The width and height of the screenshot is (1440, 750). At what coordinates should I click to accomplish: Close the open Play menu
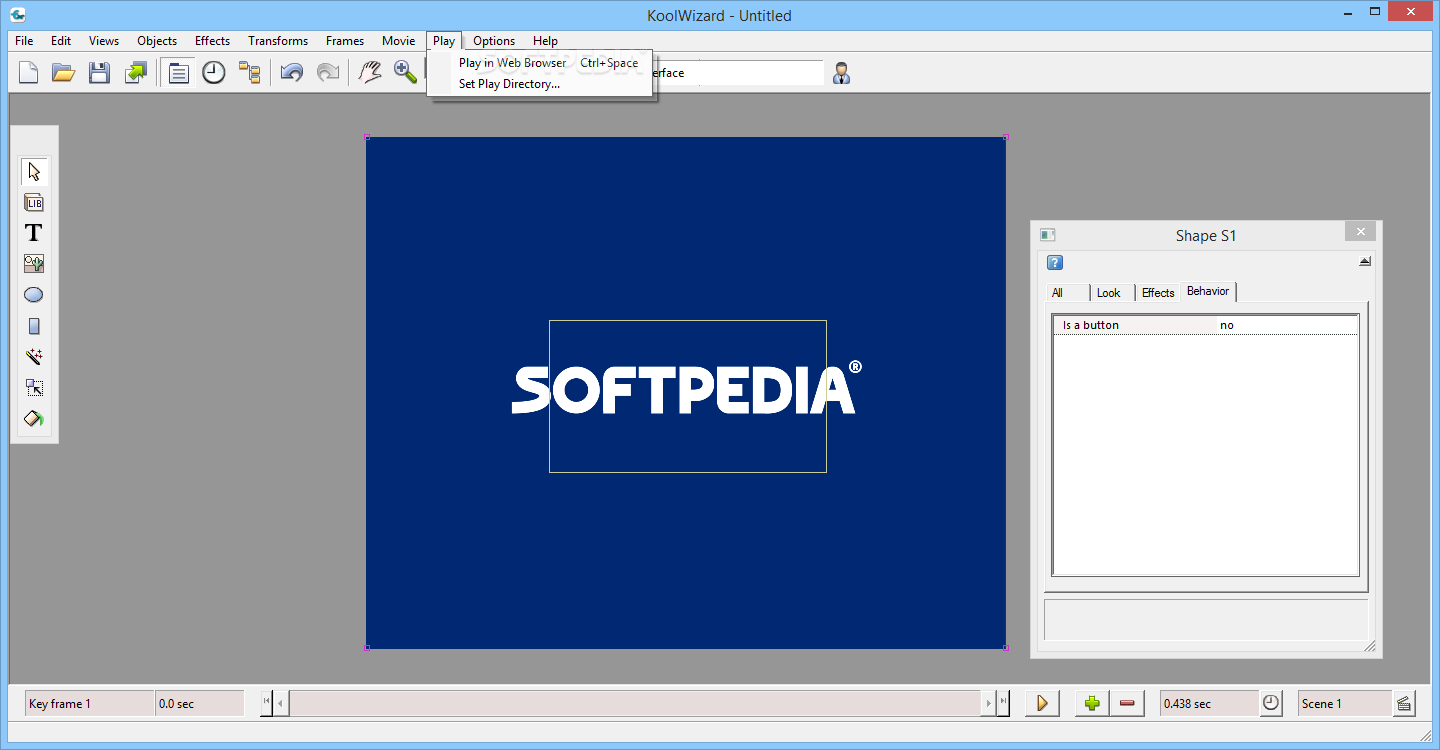click(x=444, y=41)
